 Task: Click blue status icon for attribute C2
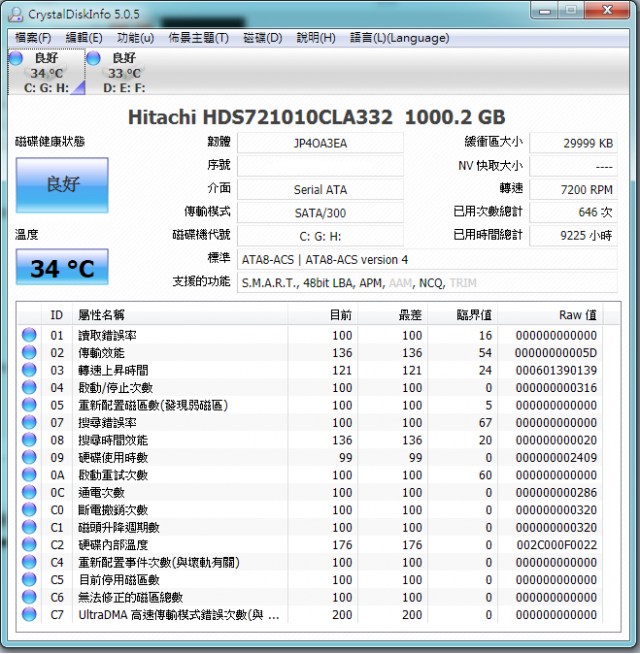click(29, 545)
